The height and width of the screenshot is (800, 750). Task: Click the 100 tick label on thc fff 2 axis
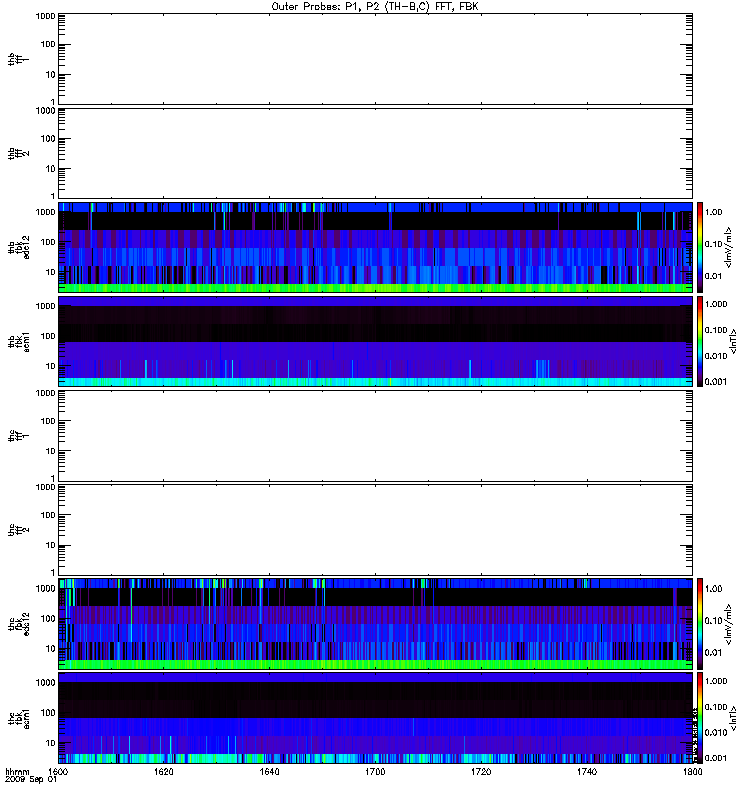point(48,515)
